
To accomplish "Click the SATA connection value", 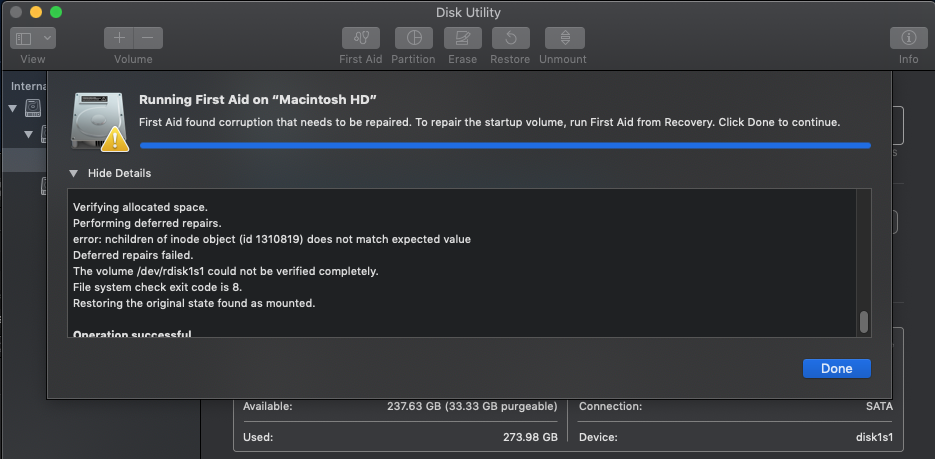I will (879, 407).
